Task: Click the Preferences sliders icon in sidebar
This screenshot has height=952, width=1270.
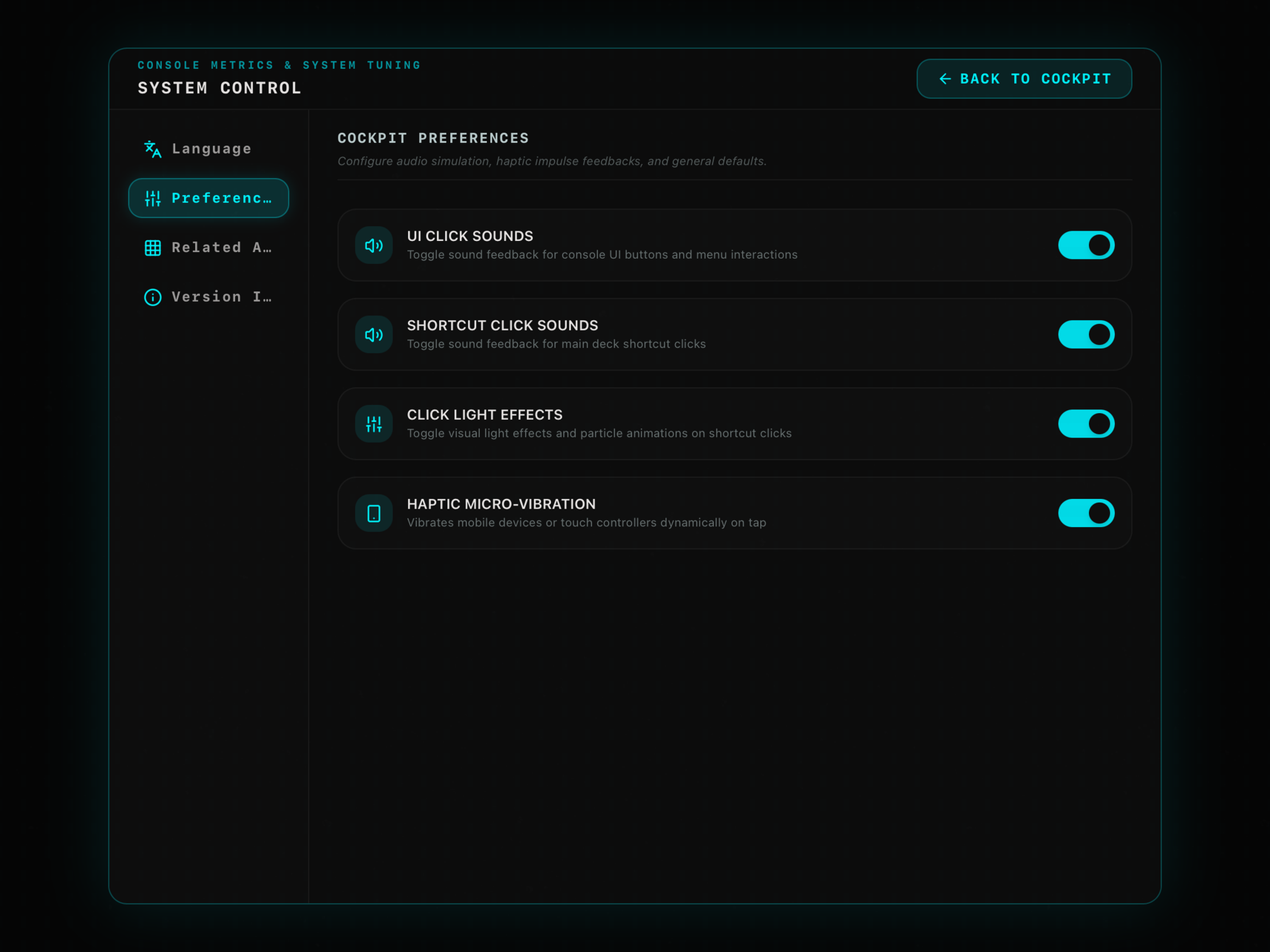Action: pyautogui.click(x=153, y=198)
